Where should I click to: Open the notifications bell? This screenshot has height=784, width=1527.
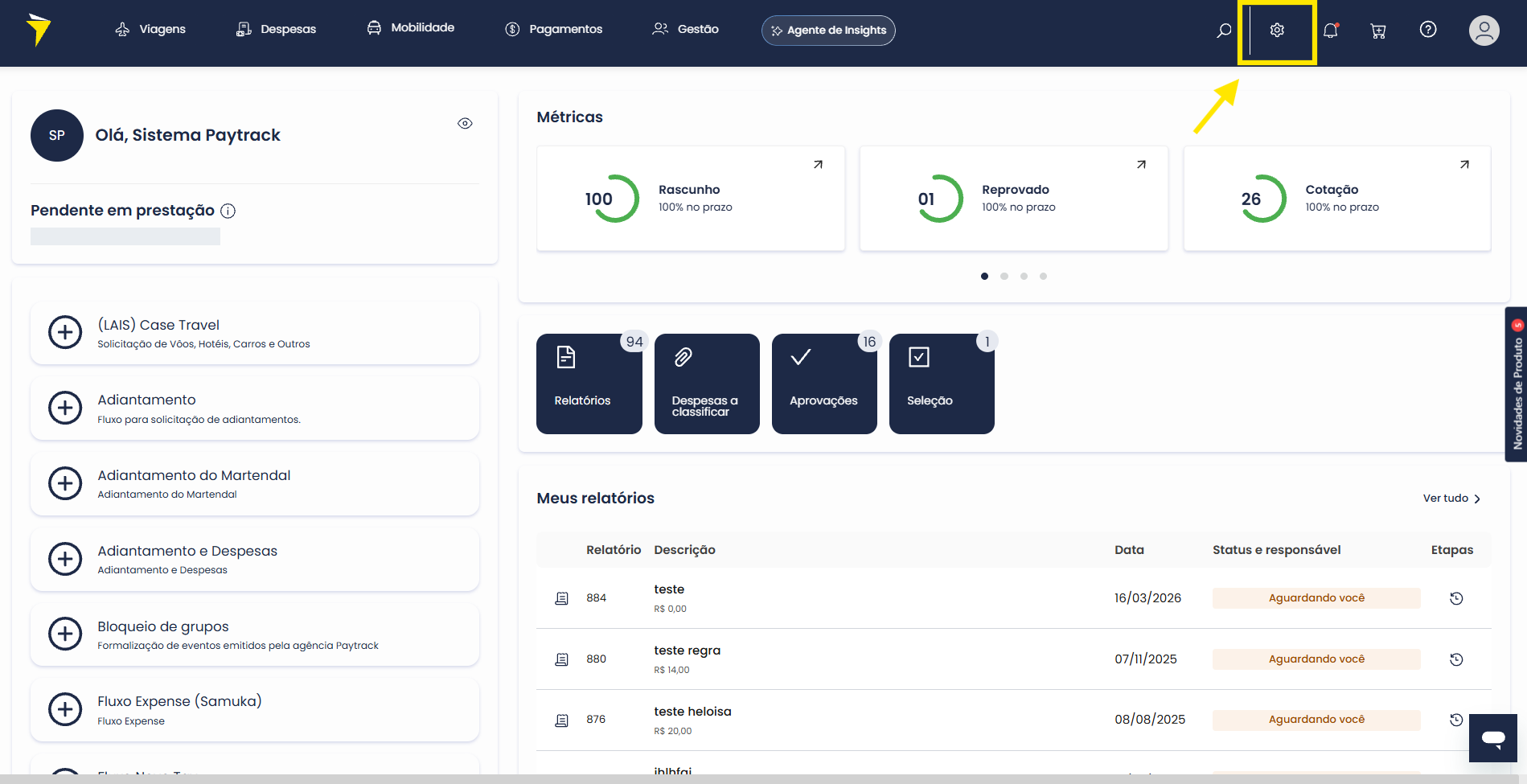coord(1331,31)
